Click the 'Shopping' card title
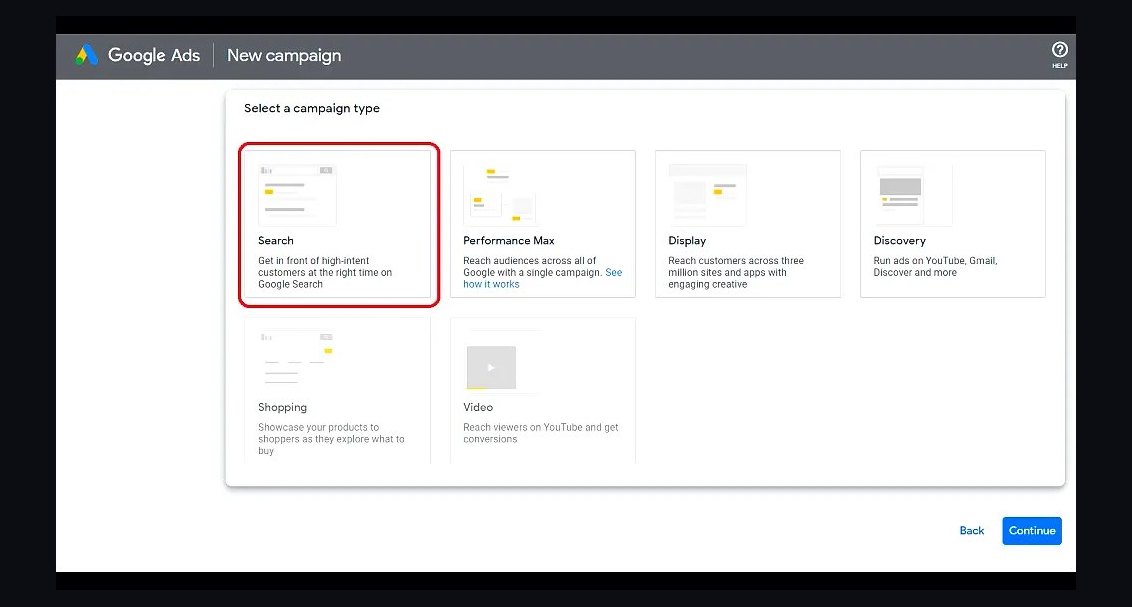This screenshot has width=1132, height=607. pos(282,407)
